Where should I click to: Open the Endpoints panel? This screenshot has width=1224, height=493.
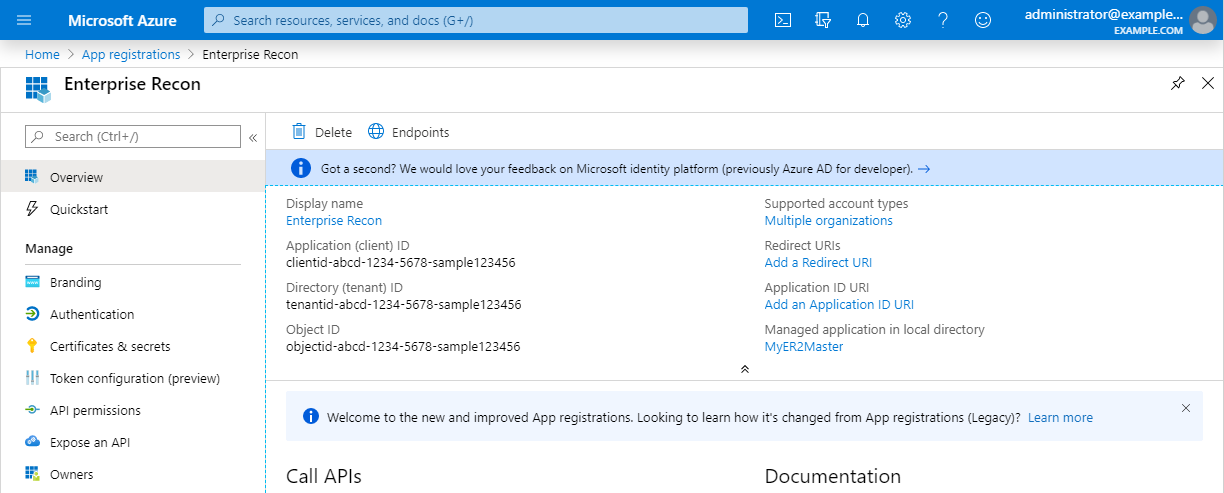pos(409,132)
